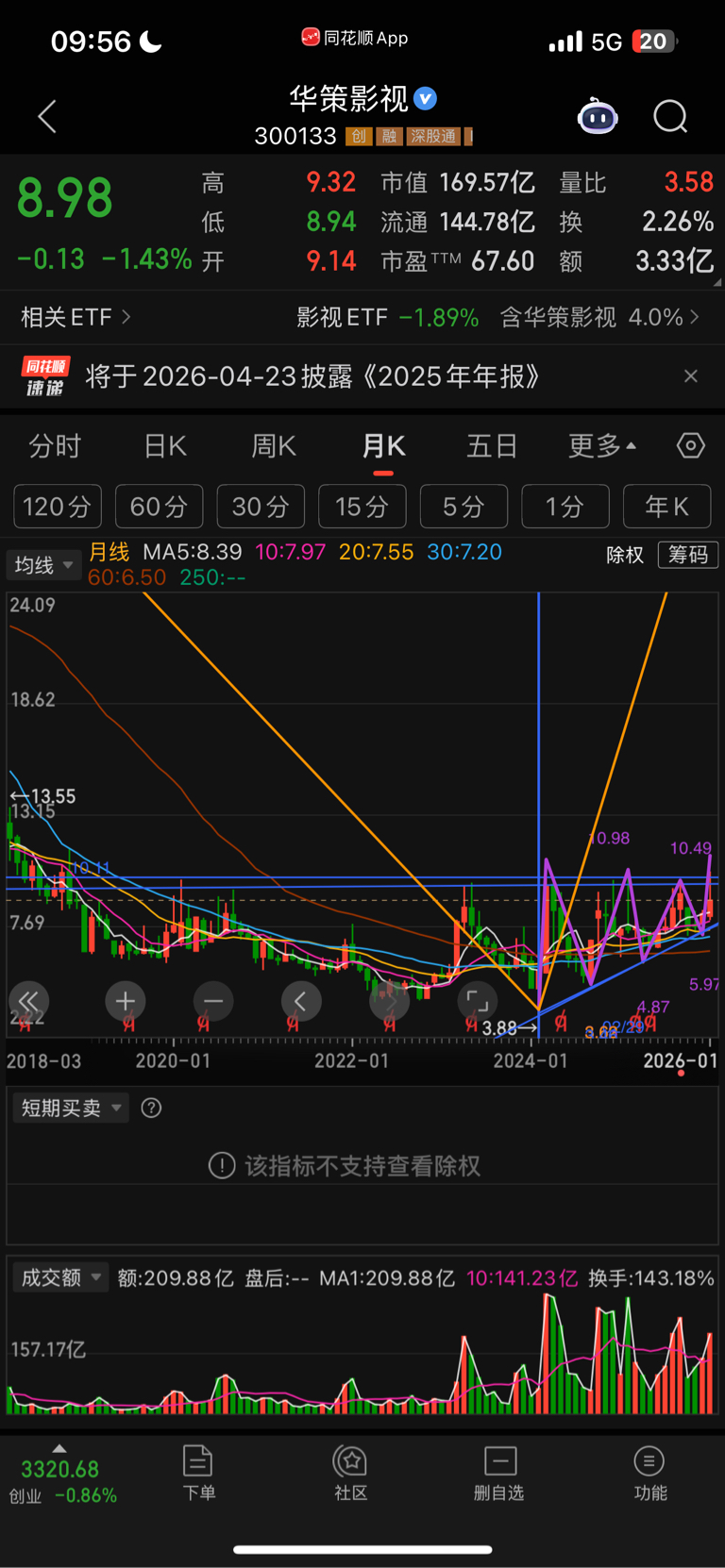Toggle 筹码 chip distribution
The height and width of the screenshot is (1568, 725).
pyautogui.click(x=688, y=555)
